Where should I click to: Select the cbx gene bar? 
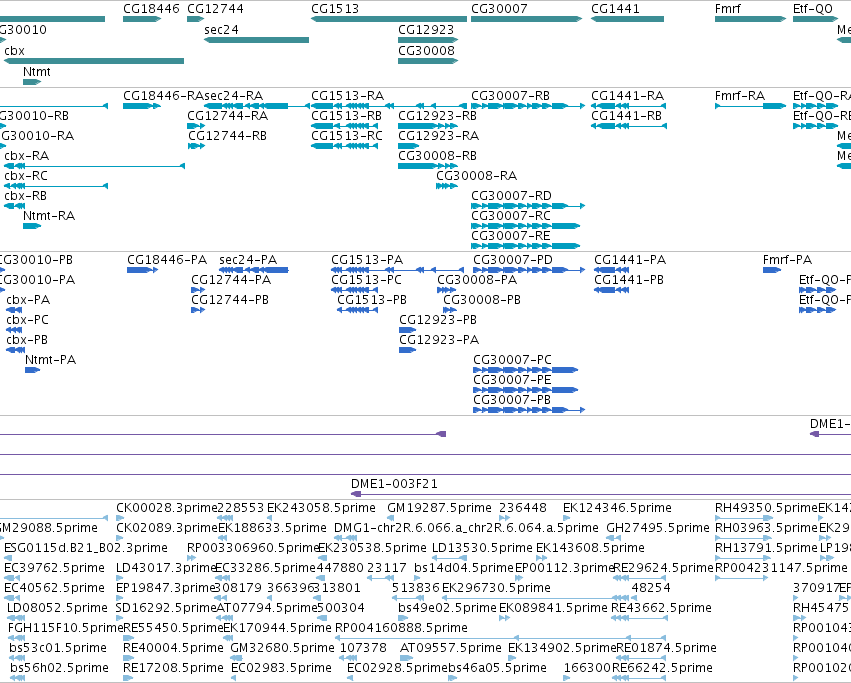coord(94,61)
